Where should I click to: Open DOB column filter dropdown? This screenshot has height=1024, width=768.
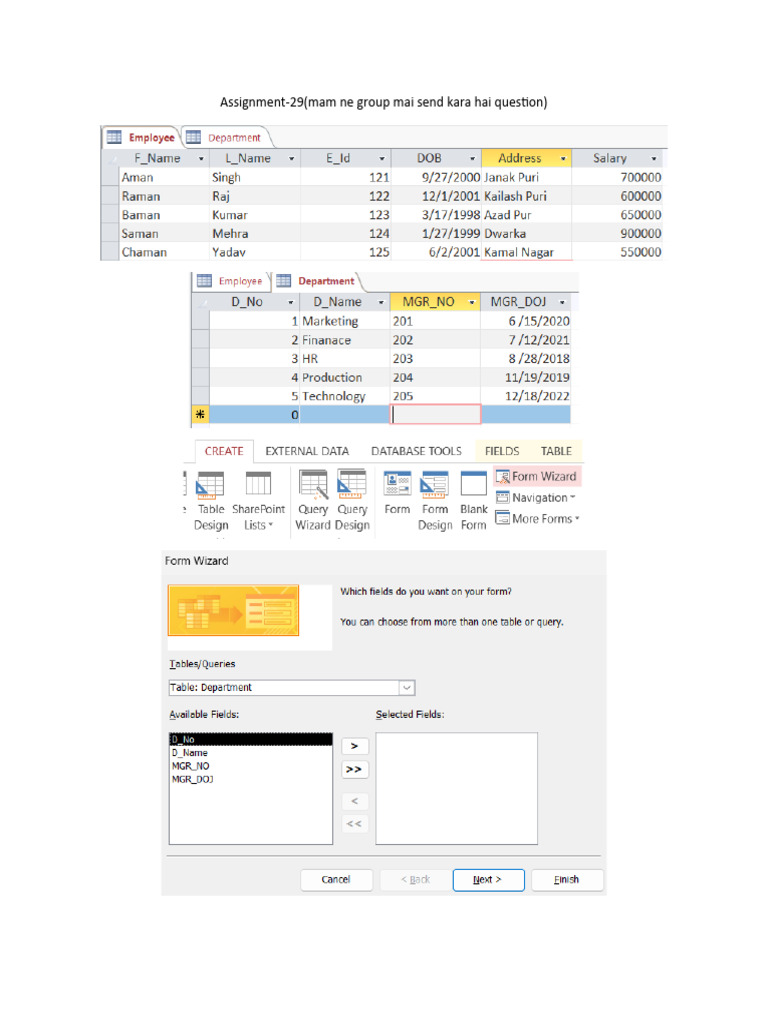[472, 159]
